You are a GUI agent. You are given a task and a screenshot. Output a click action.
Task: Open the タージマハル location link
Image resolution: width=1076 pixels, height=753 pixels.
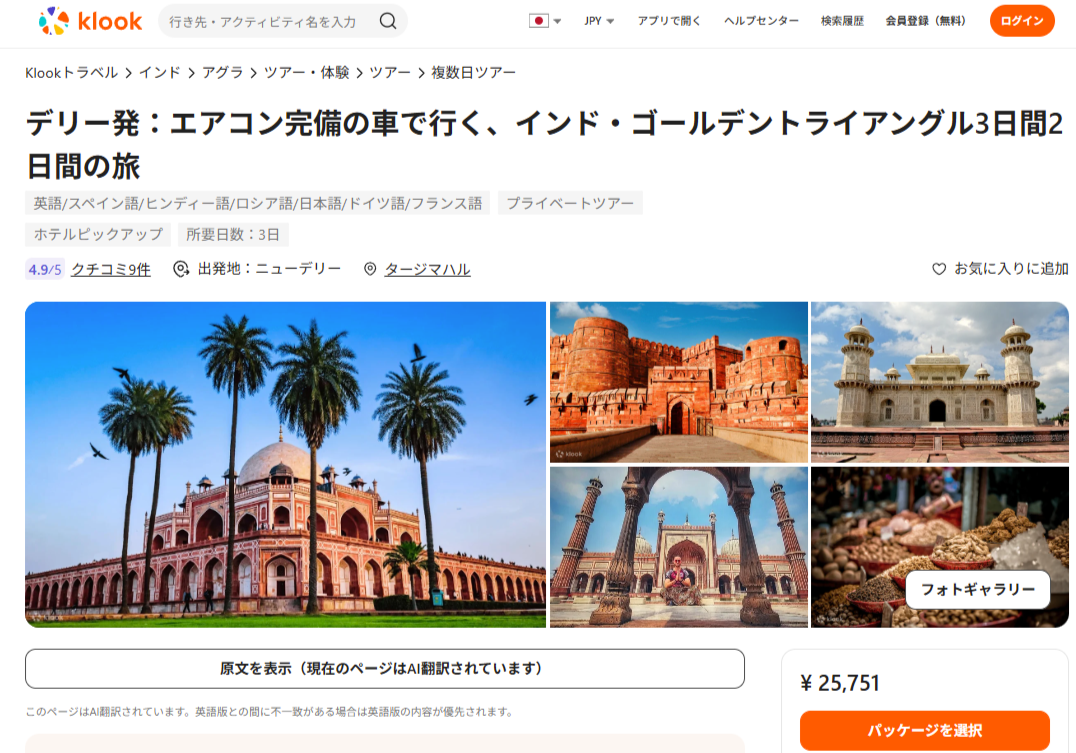(428, 269)
